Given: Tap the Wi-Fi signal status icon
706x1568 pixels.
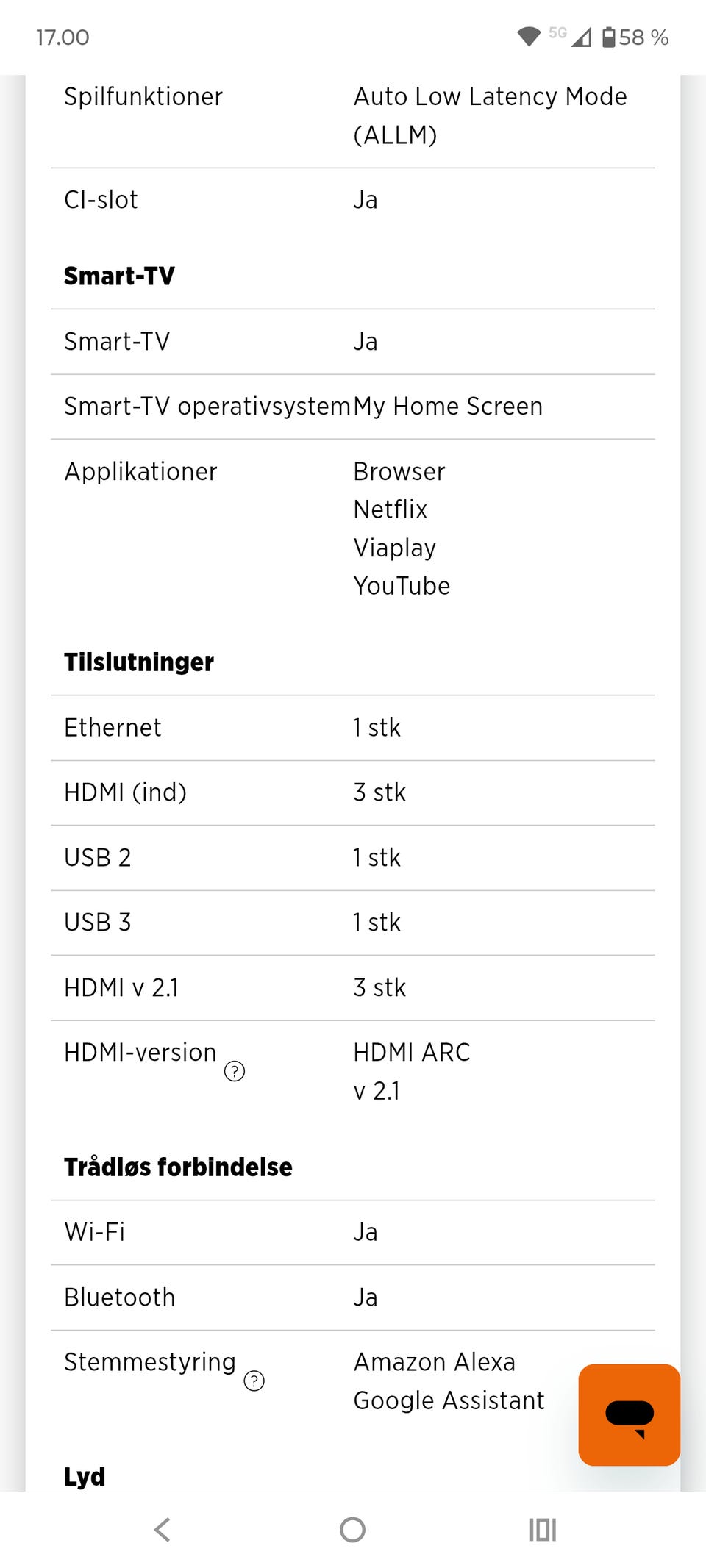Looking at the screenshot, I should click(529, 37).
